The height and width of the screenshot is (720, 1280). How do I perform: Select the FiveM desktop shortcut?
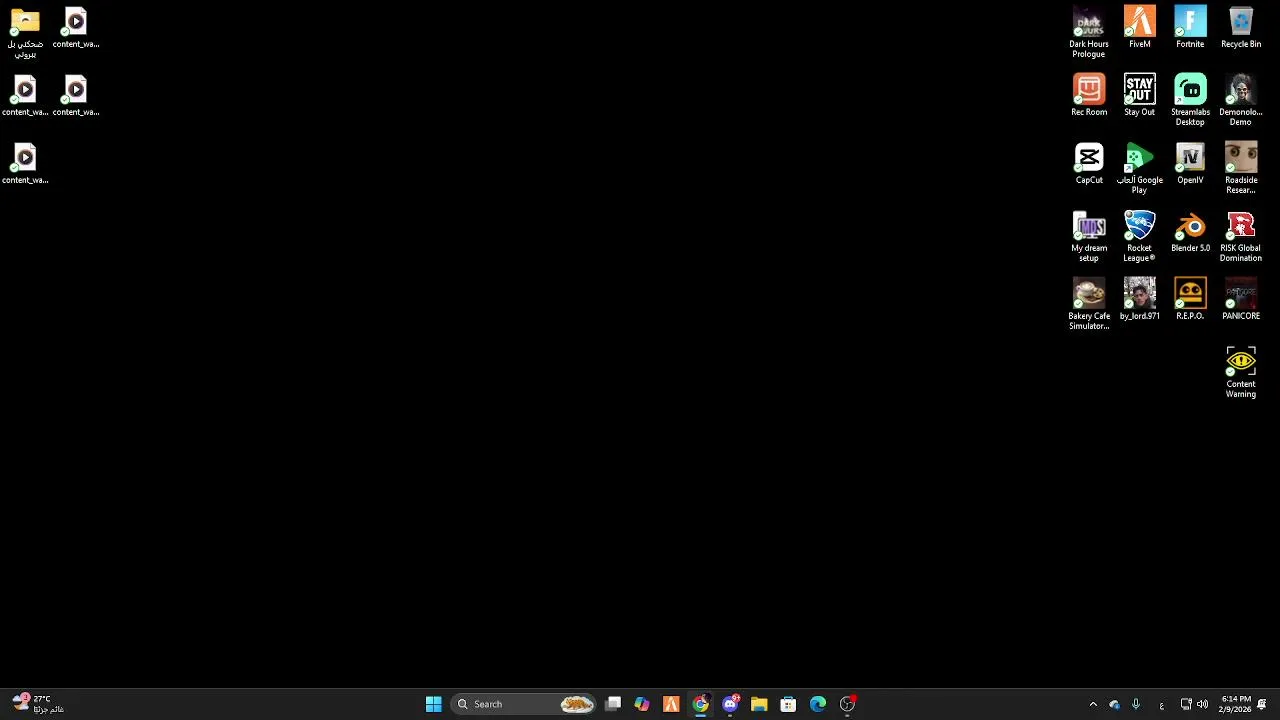[x=1139, y=27]
